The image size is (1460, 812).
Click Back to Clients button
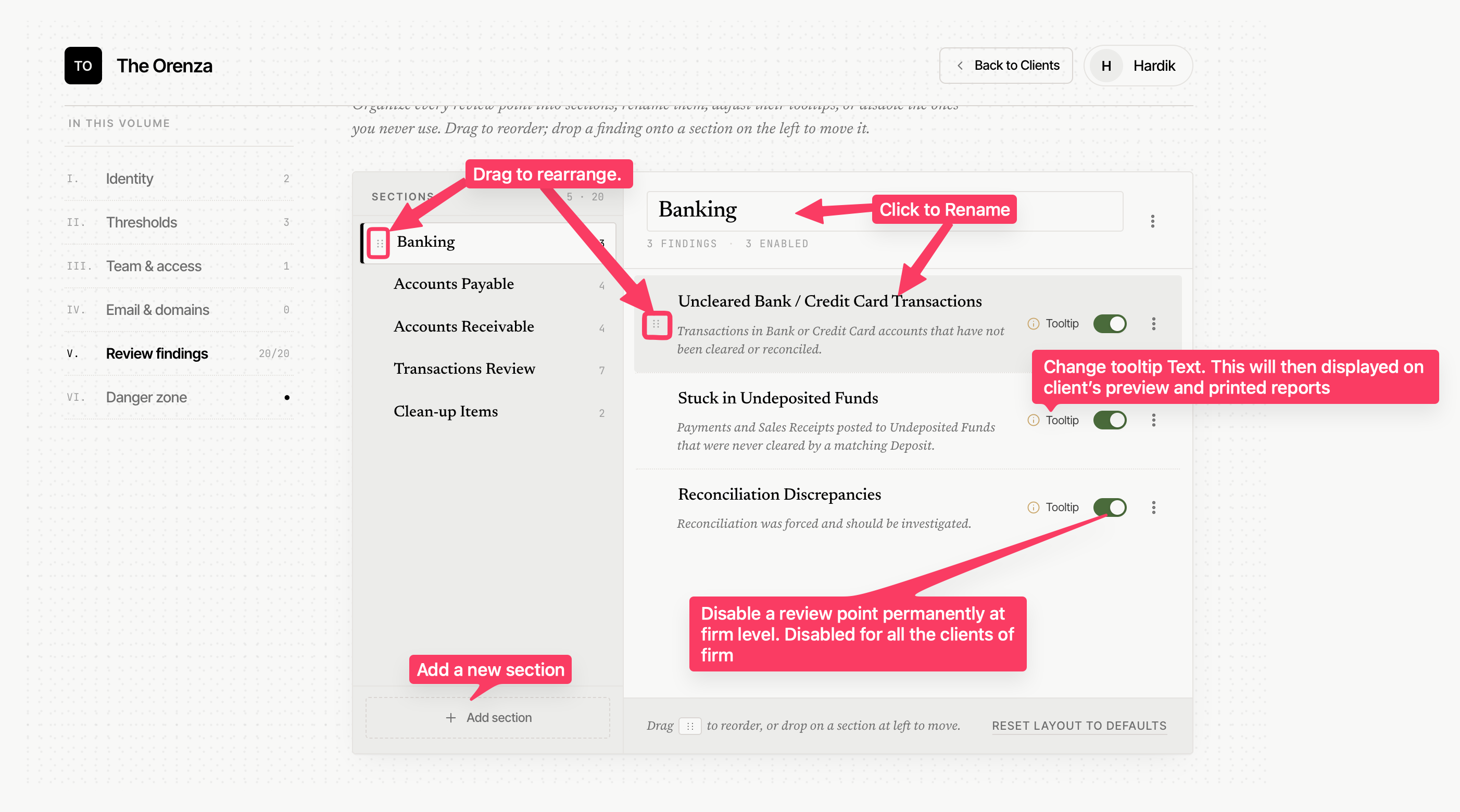click(1005, 66)
